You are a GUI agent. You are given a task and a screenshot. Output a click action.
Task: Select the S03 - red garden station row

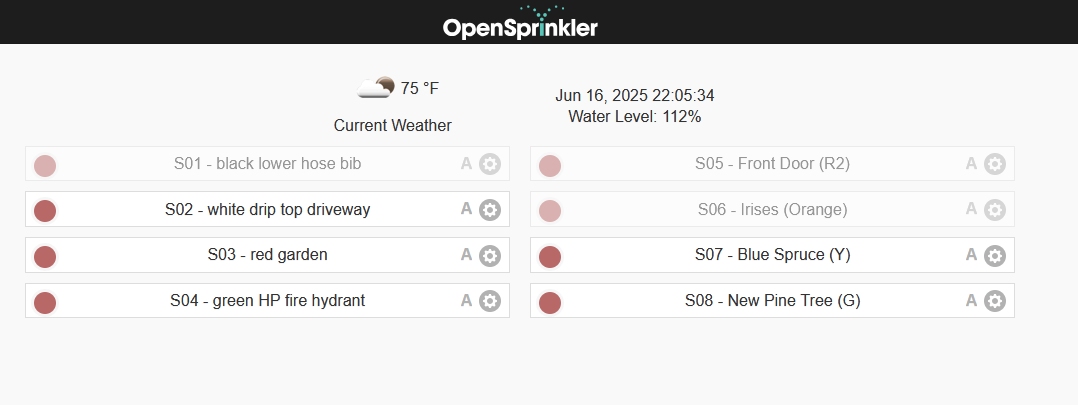[267, 255]
